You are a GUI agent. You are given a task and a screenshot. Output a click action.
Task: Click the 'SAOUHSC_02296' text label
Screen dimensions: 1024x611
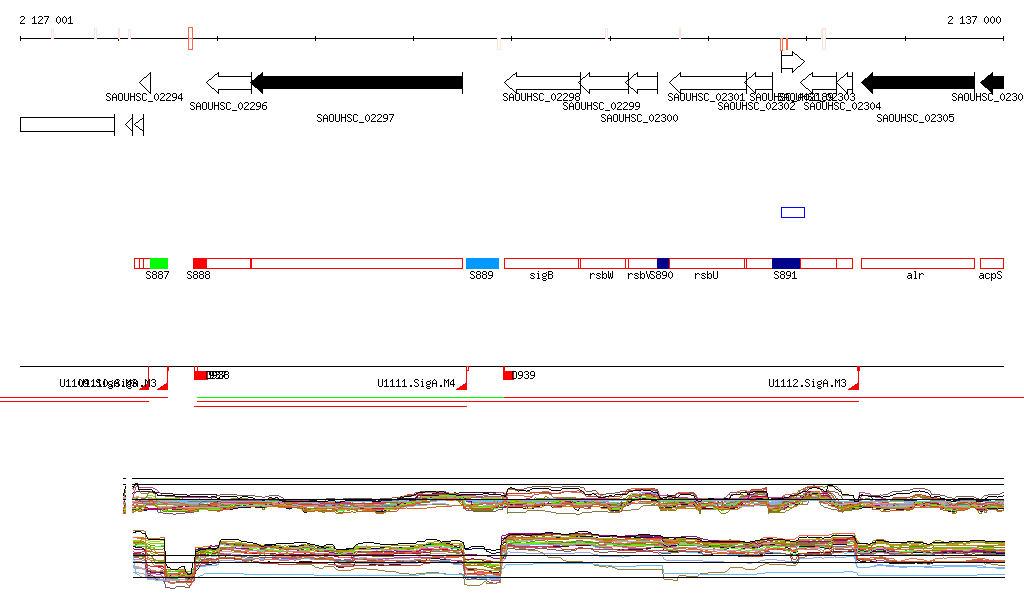point(229,106)
